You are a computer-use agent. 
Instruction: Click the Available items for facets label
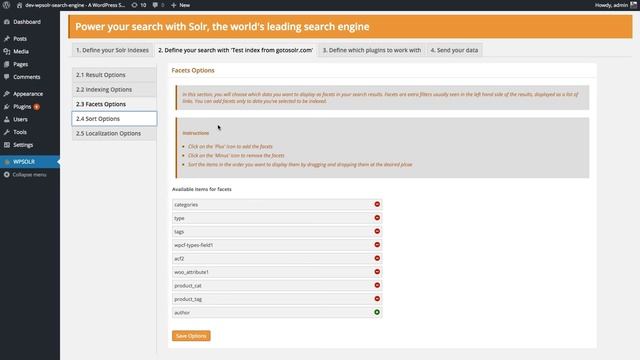click(202, 189)
